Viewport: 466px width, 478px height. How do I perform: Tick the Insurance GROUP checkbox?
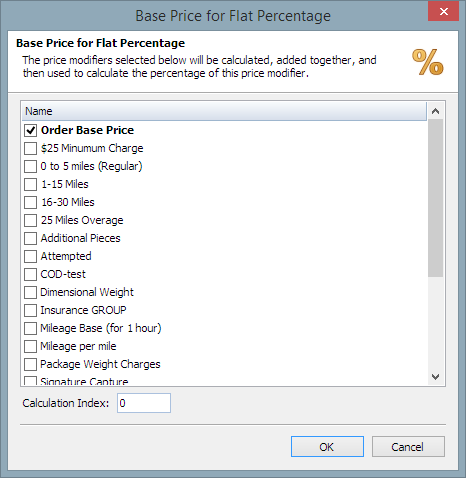30,310
